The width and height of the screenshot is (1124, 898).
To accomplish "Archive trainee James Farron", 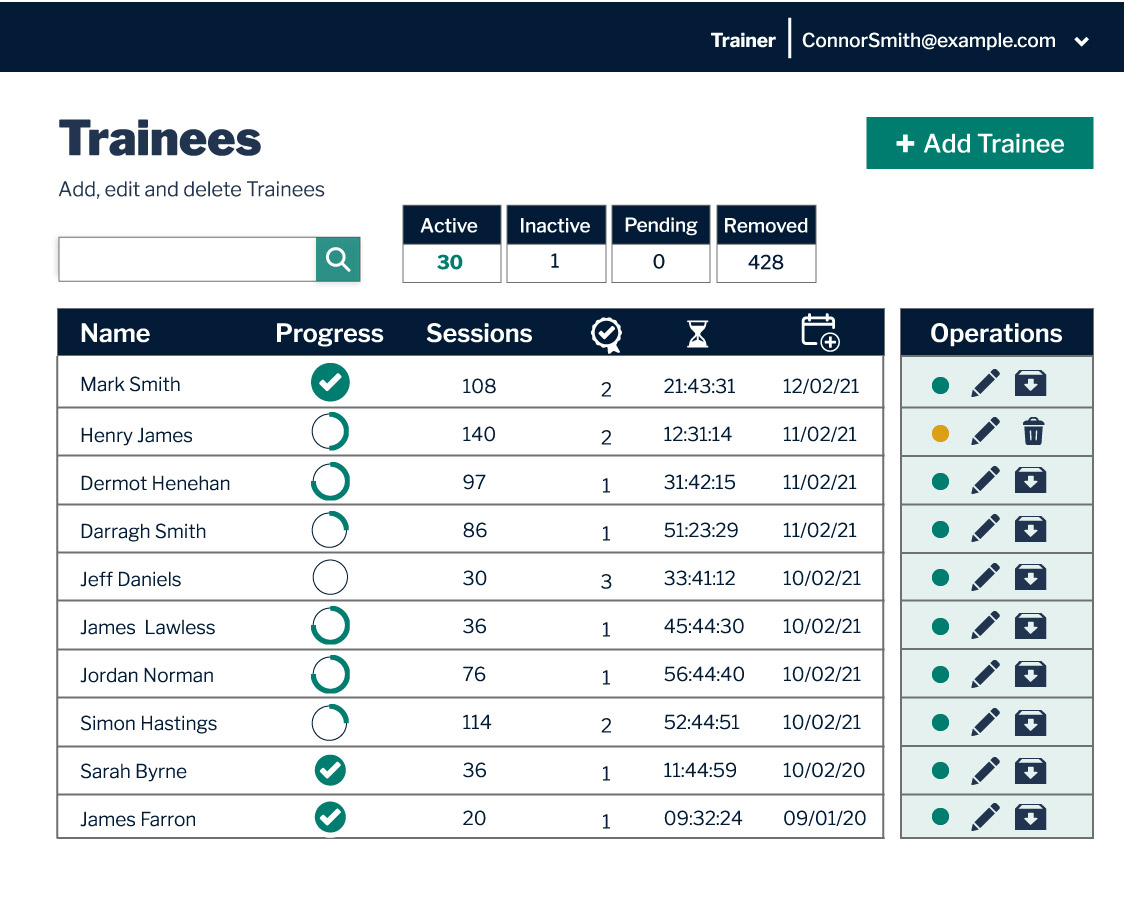I will (1030, 817).
